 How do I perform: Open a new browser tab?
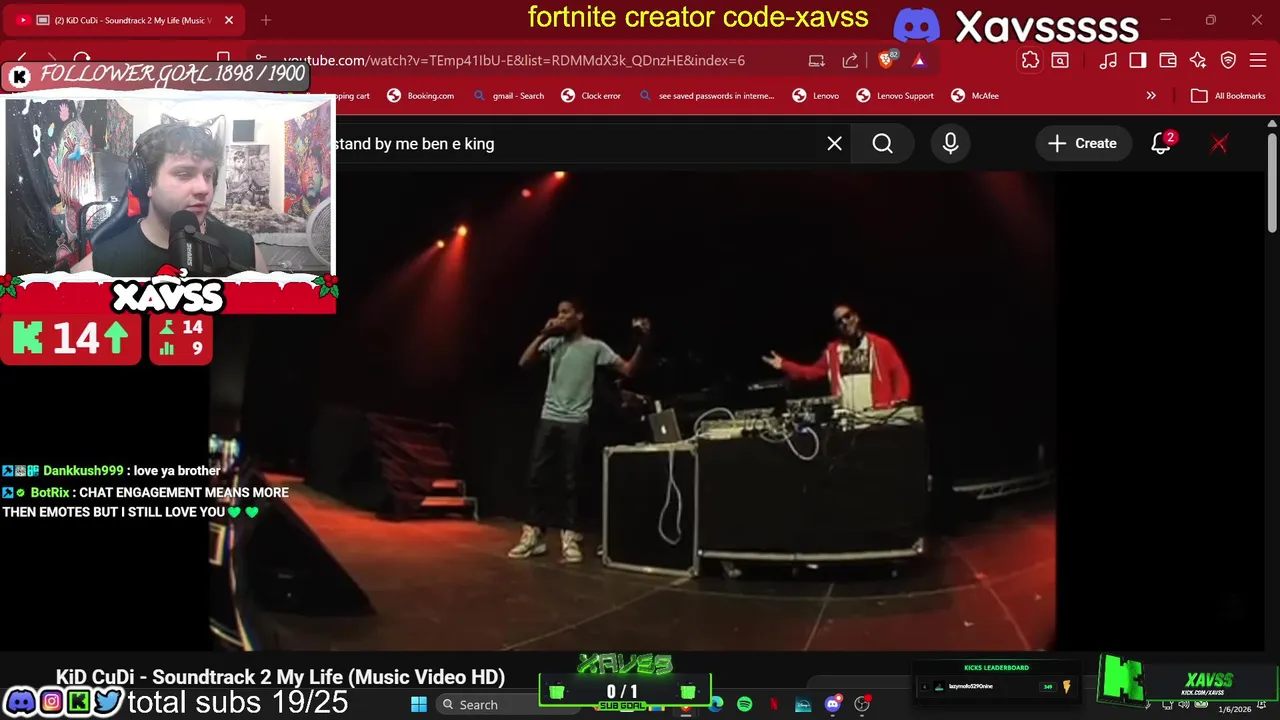(x=266, y=20)
